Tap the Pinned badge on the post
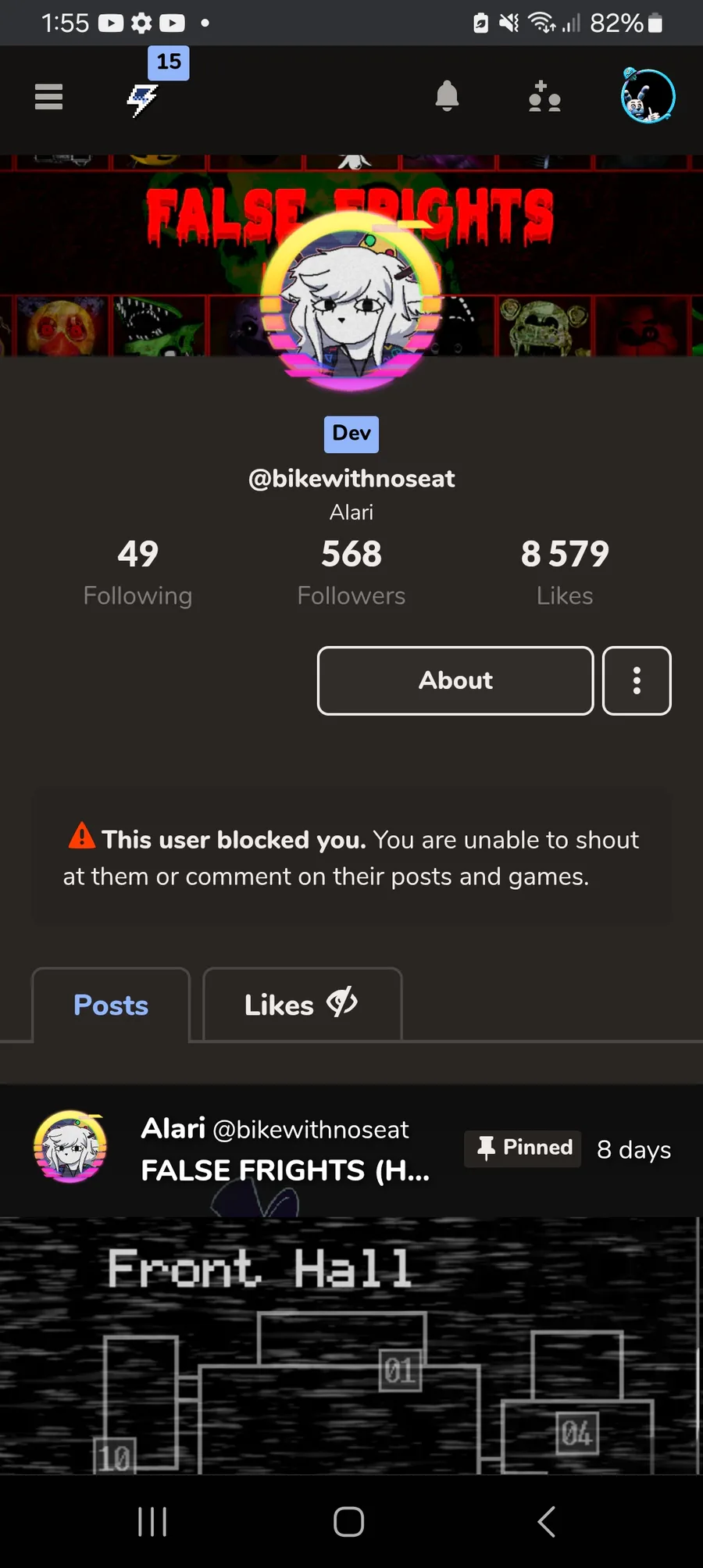Image resolution: width=703 pixels, height=1568 pixels. coord(523,1148)
